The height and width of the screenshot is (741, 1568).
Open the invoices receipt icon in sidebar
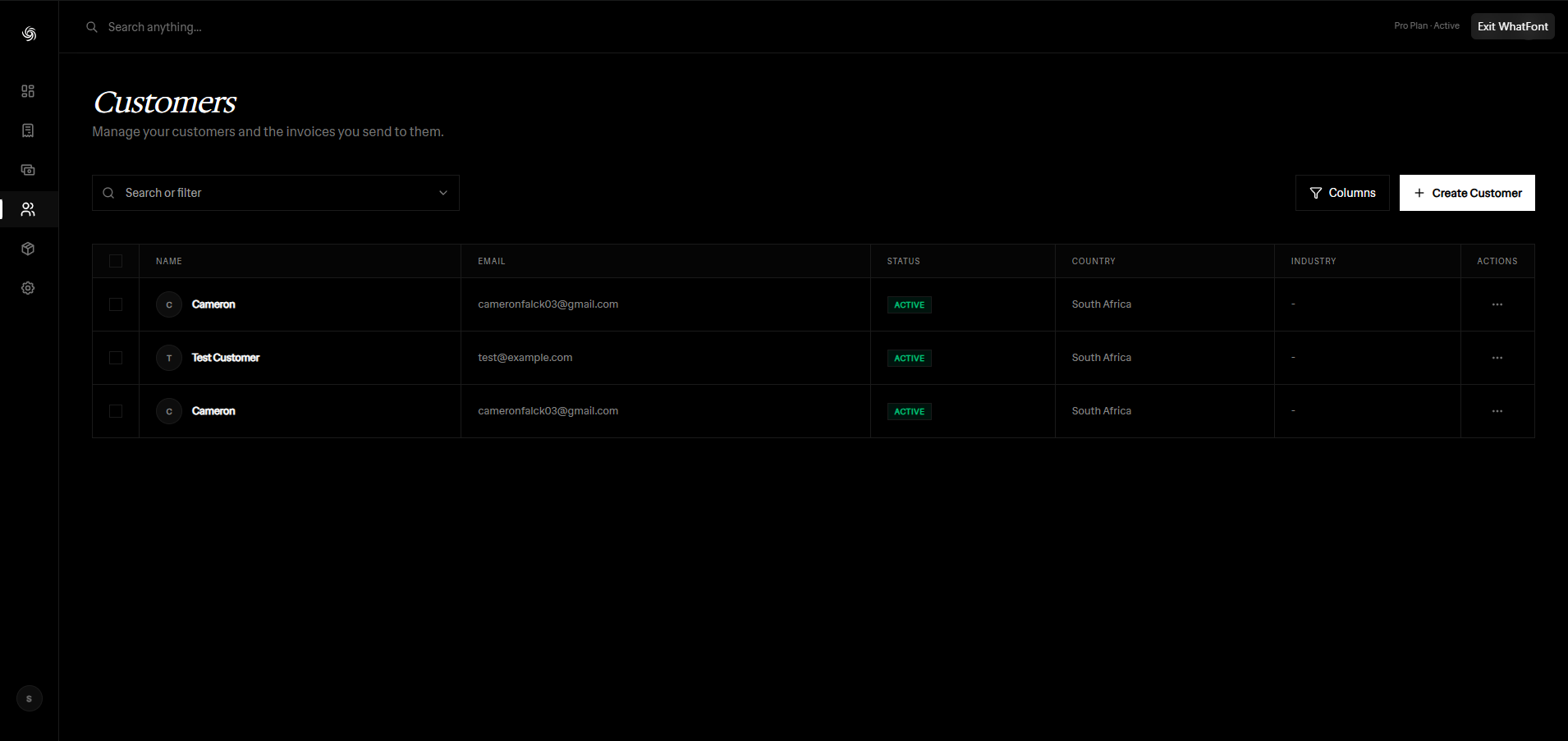(x=28, y=130)
